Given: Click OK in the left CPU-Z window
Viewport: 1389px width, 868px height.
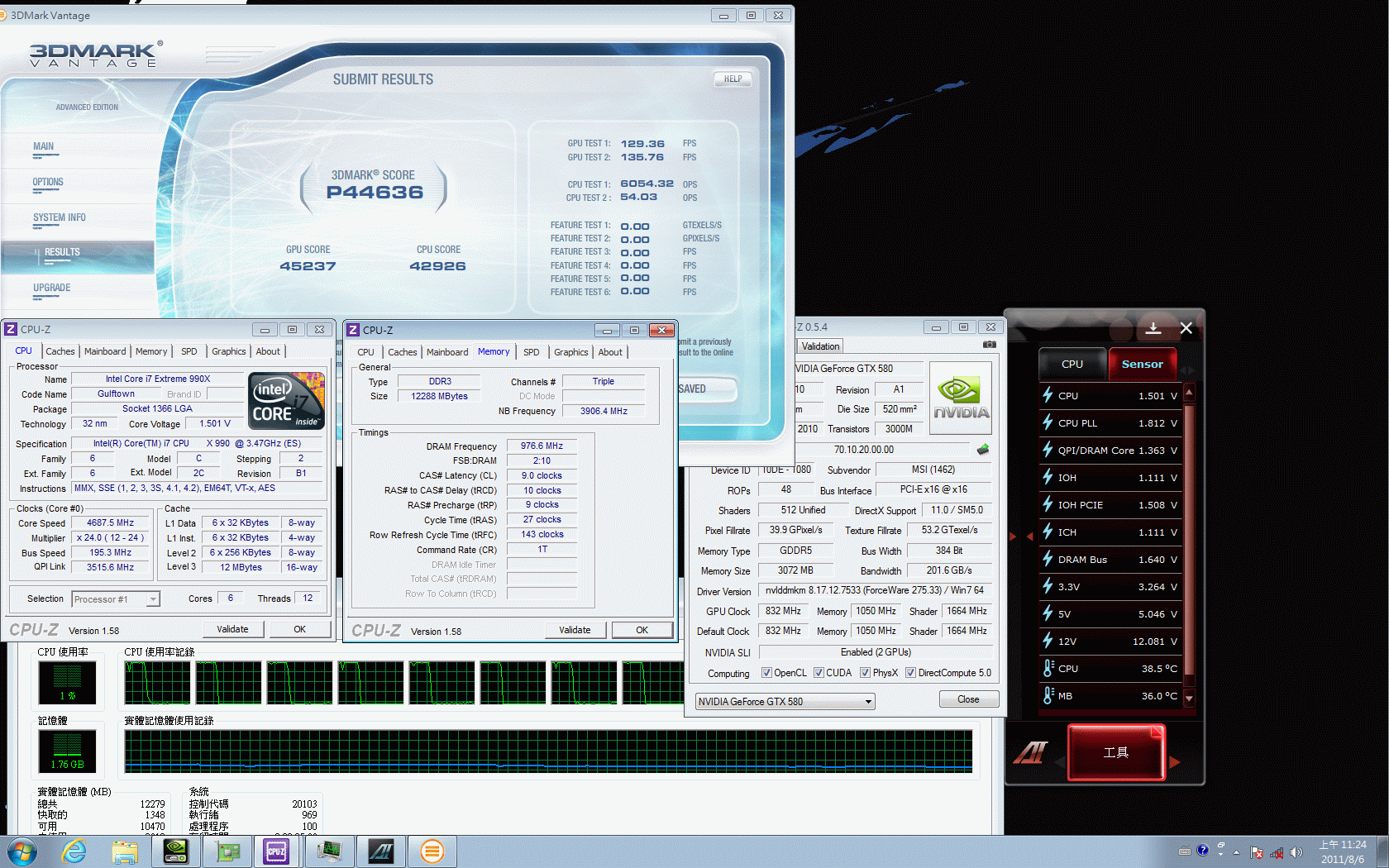Looking at the screenshot, I should pos(299,629).
